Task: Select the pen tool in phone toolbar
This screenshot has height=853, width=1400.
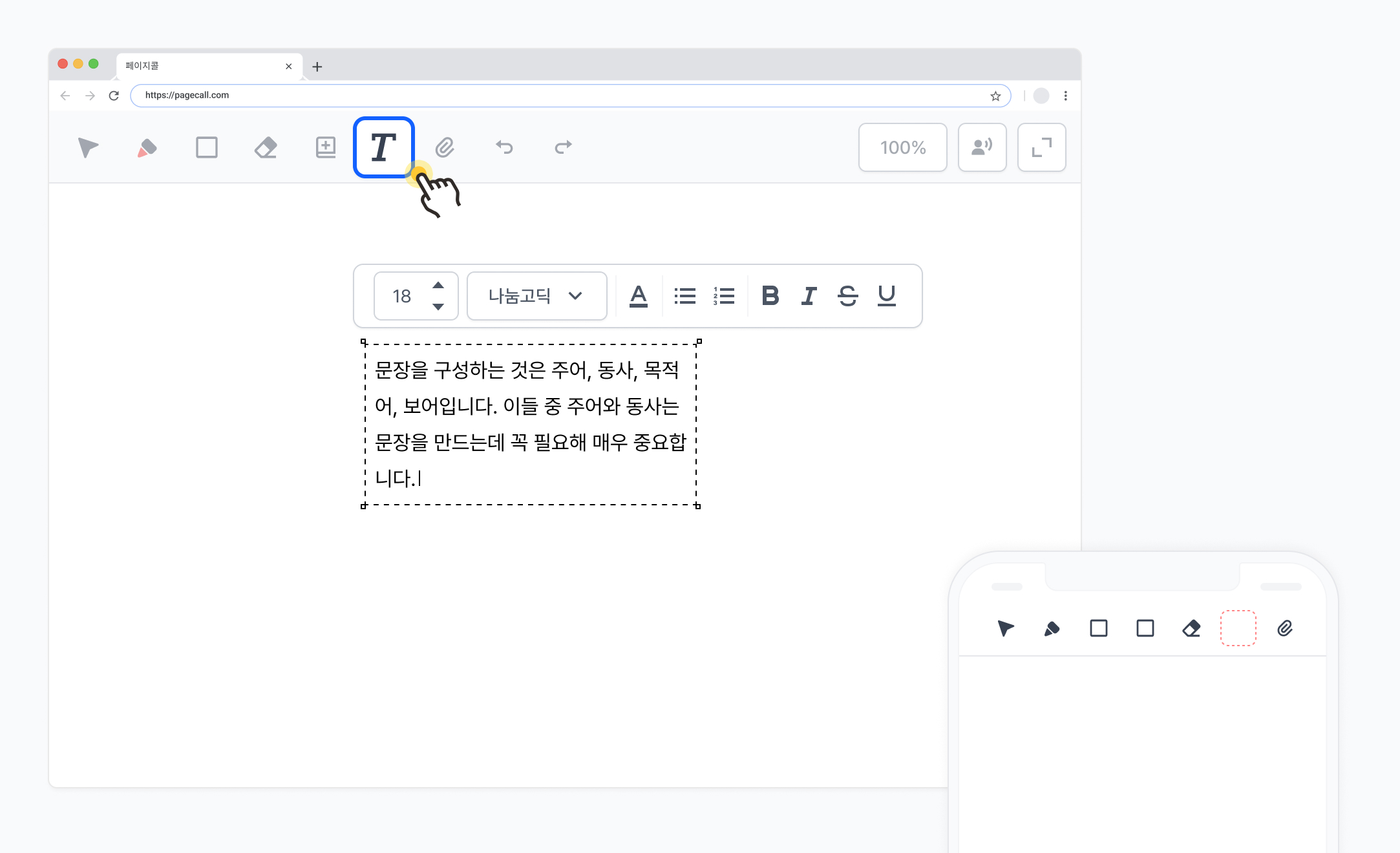Action: (1052, 628)
